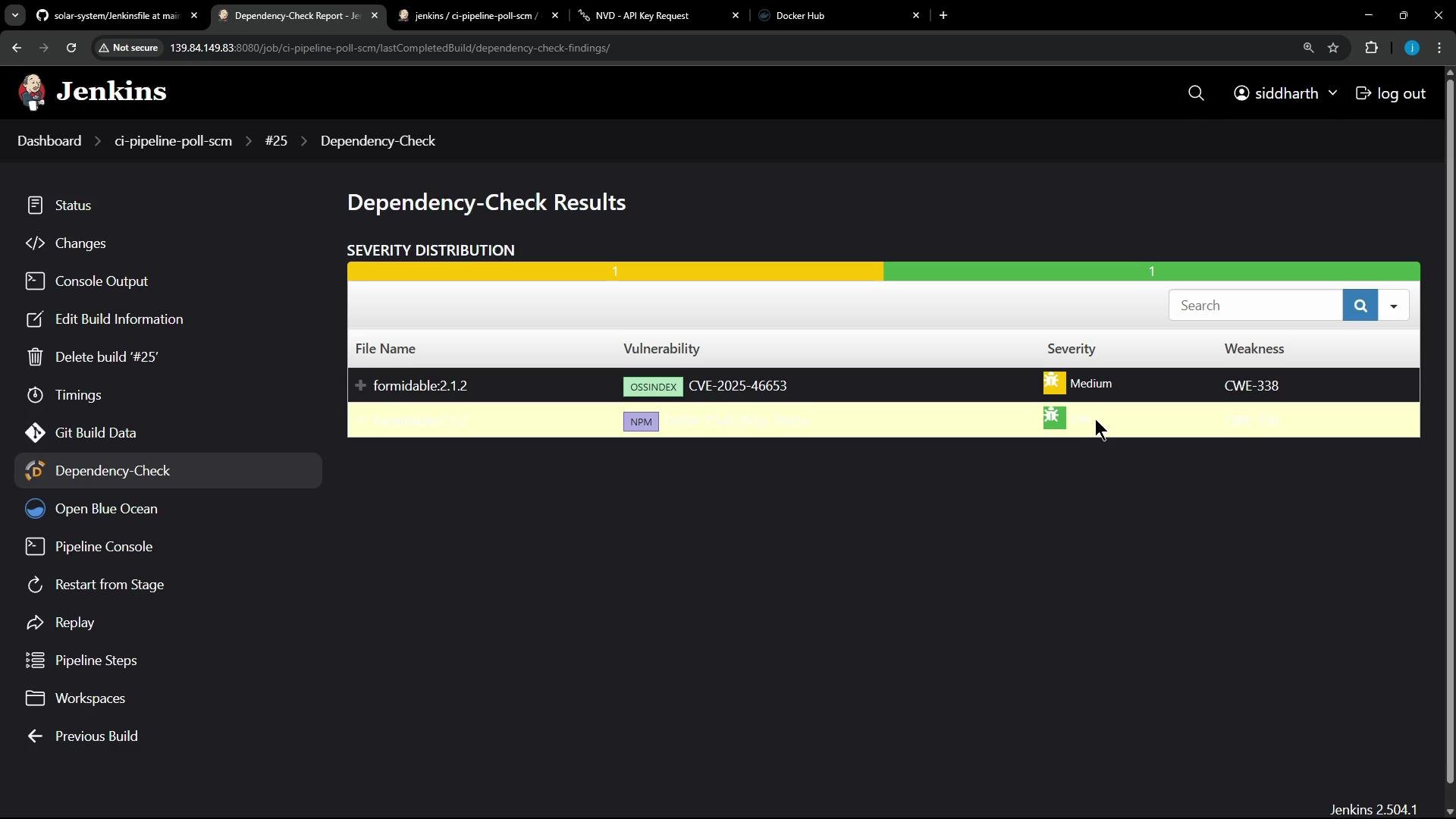Open the Chrome three-dot menu

[1439, 48]
